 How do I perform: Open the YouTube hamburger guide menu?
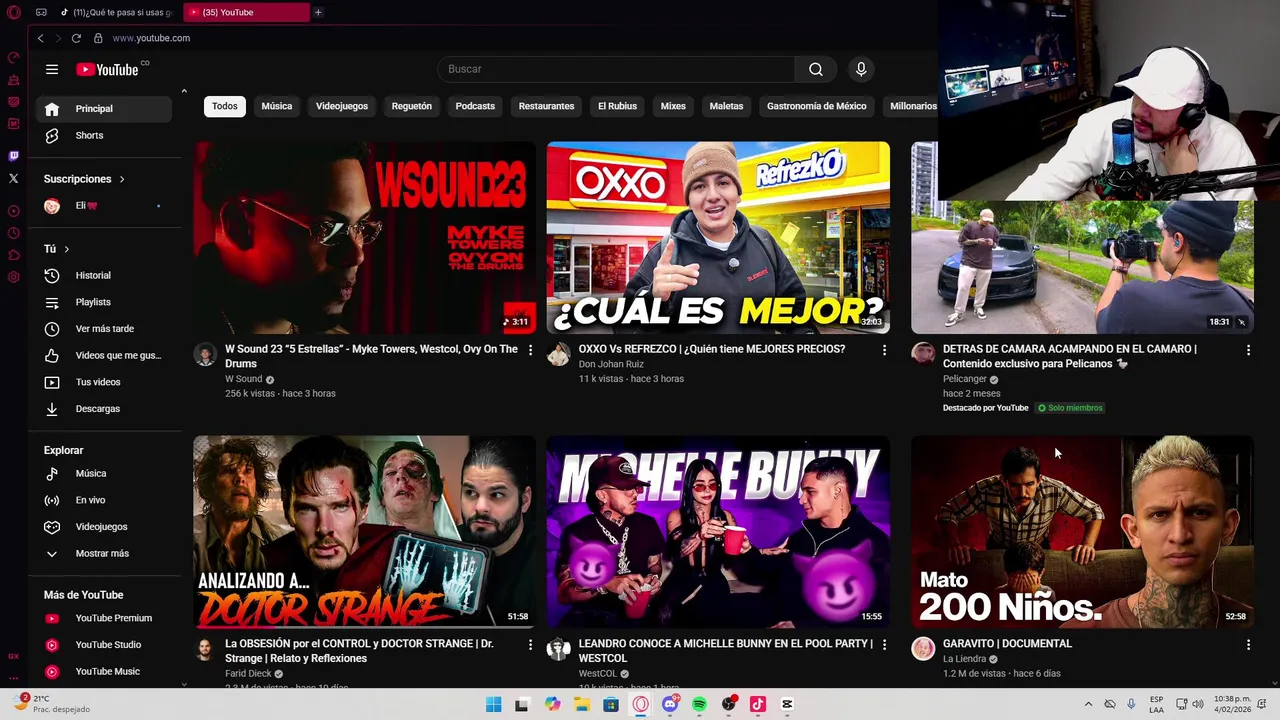click(52, 69)
